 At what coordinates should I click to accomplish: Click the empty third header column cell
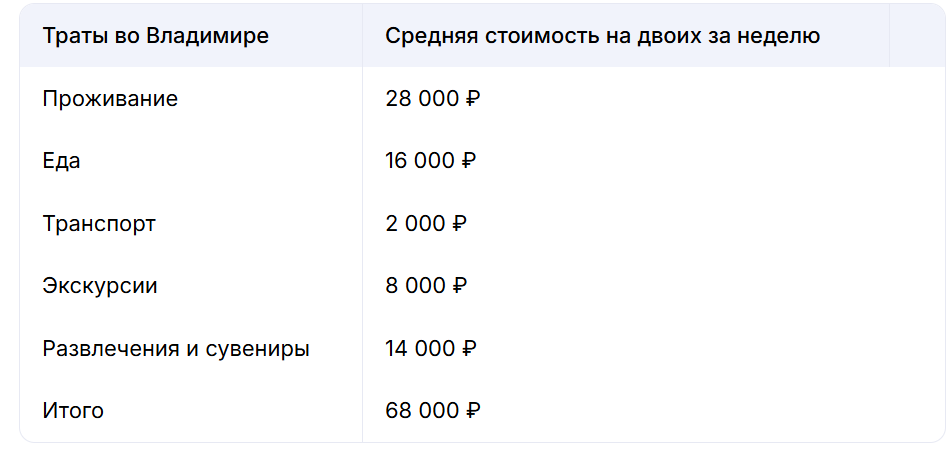coord(916,36)
